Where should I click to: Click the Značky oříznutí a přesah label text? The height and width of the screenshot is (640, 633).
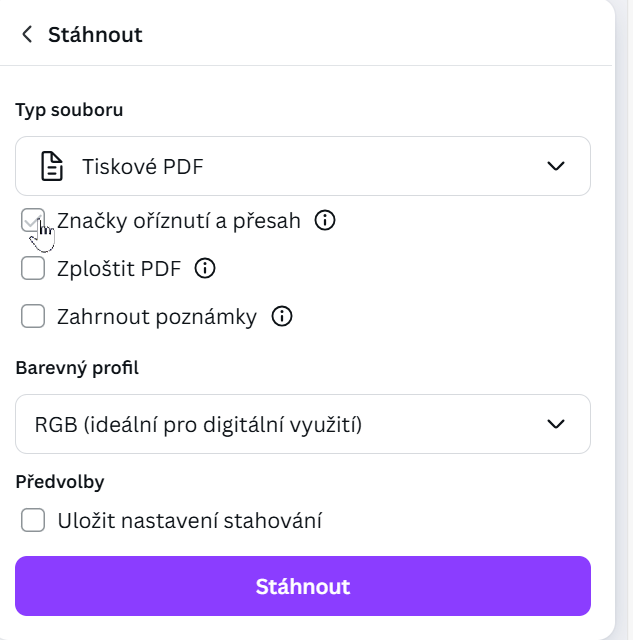[x=179, y=221]
